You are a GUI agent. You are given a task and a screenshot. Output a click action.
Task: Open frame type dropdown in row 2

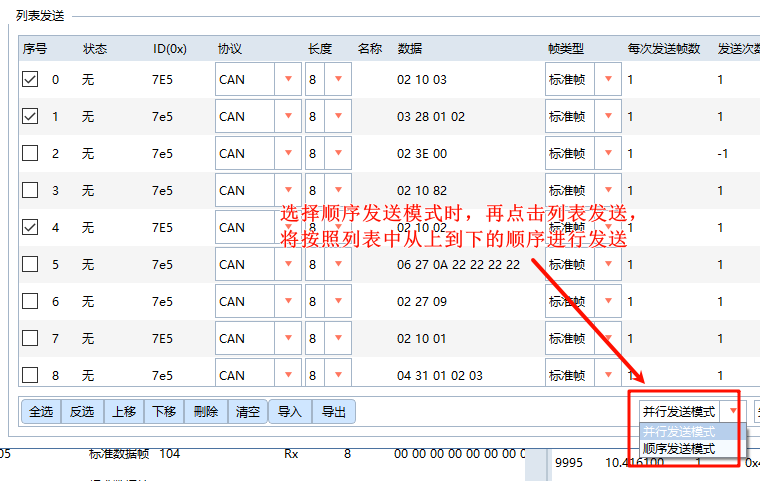tap(608, 153)
